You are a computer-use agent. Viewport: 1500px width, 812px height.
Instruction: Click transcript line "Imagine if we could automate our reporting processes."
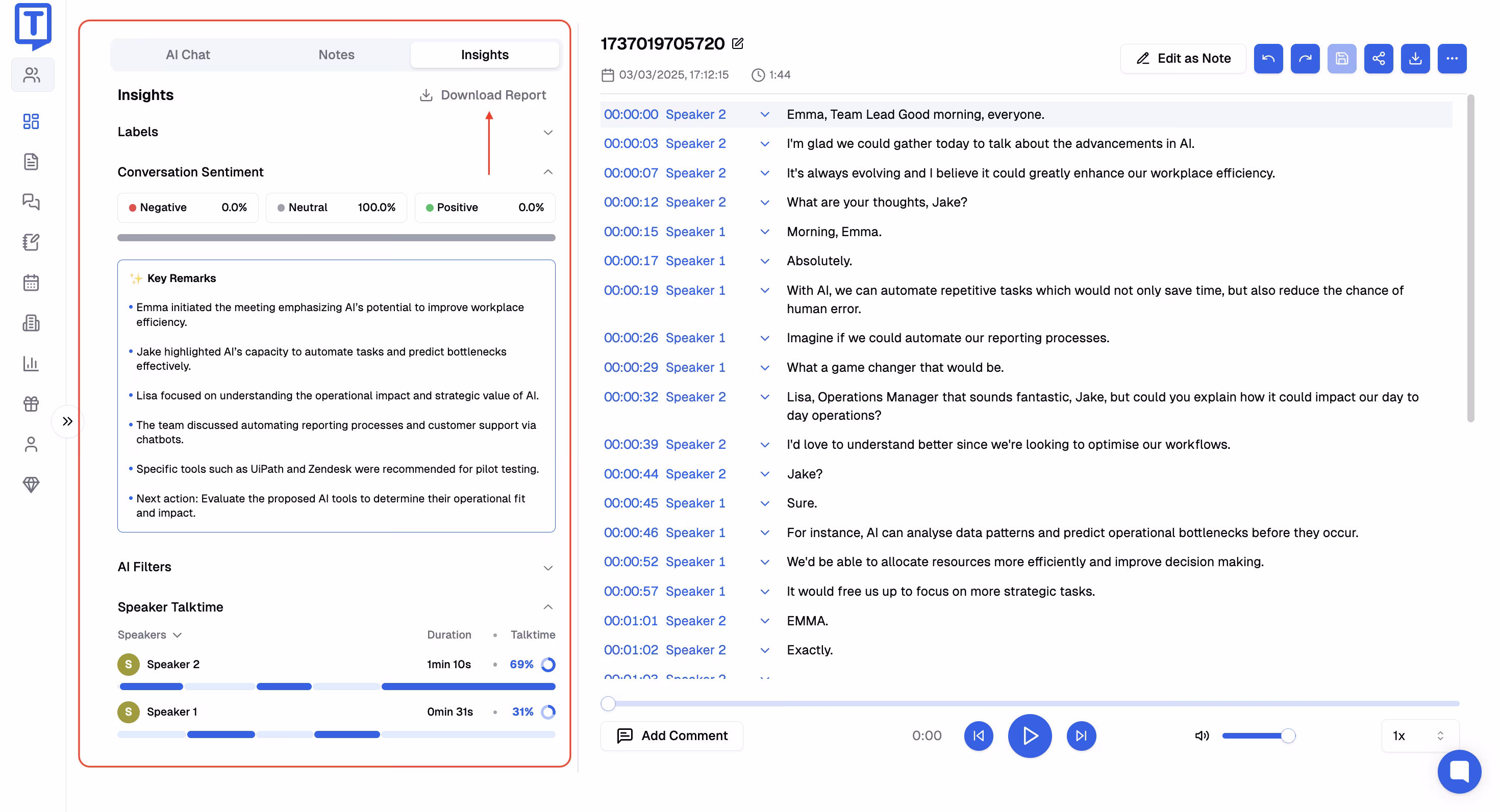coord(947,338)
